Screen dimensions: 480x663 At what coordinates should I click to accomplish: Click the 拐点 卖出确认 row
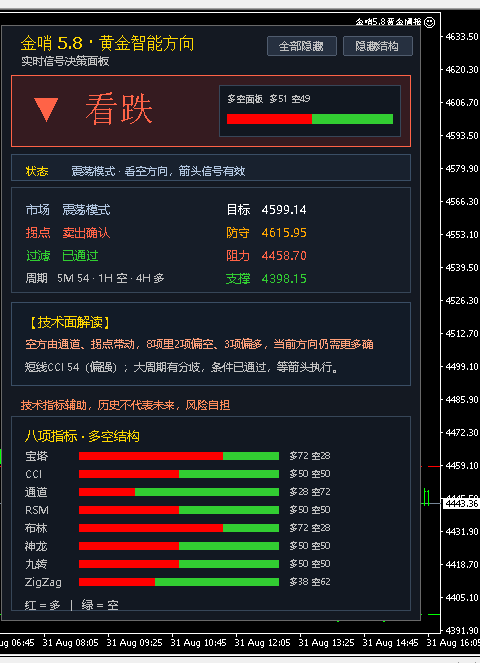[68, 233]
